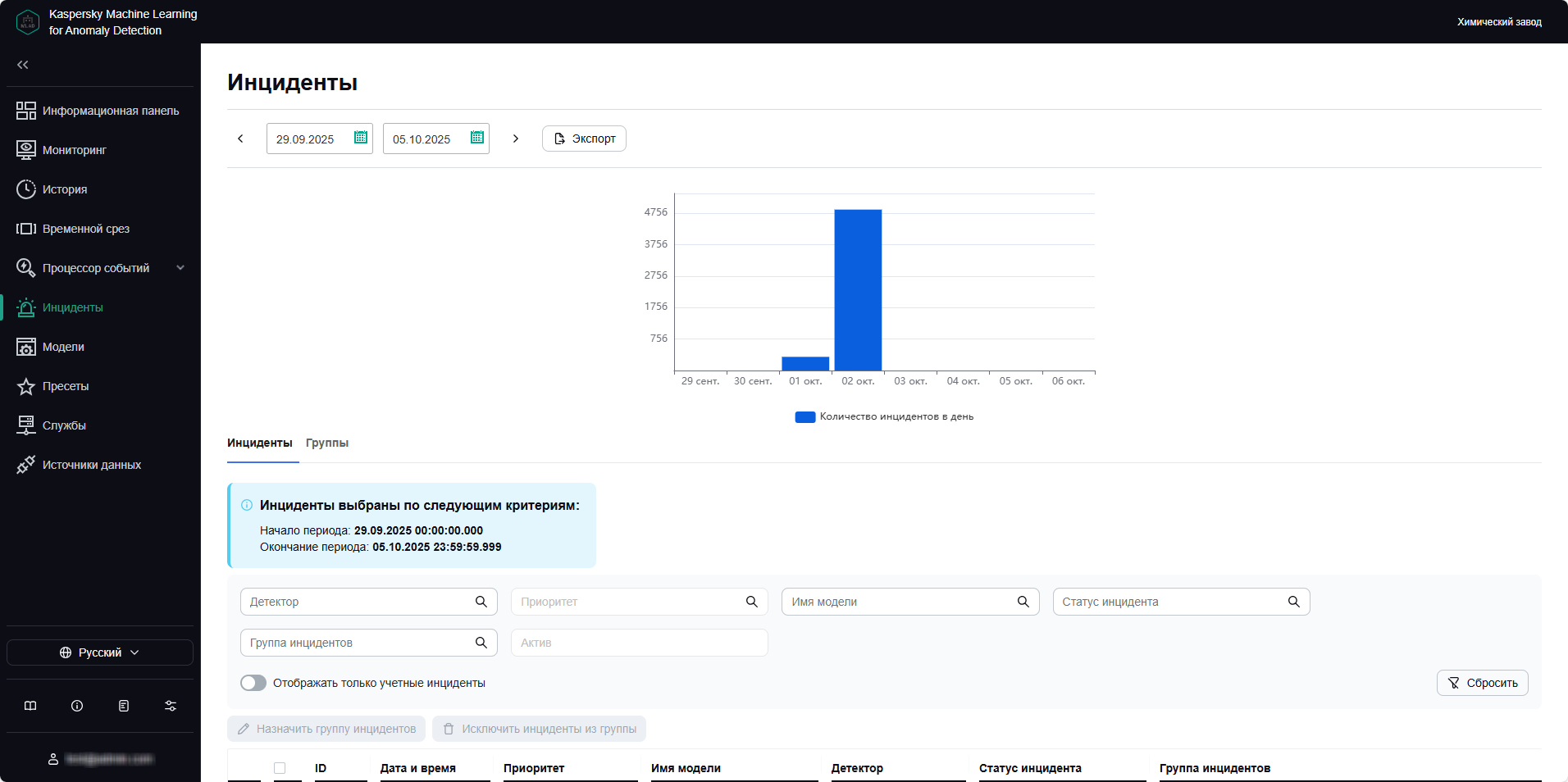Click the Экспорт button

click(x=584, y=139)
